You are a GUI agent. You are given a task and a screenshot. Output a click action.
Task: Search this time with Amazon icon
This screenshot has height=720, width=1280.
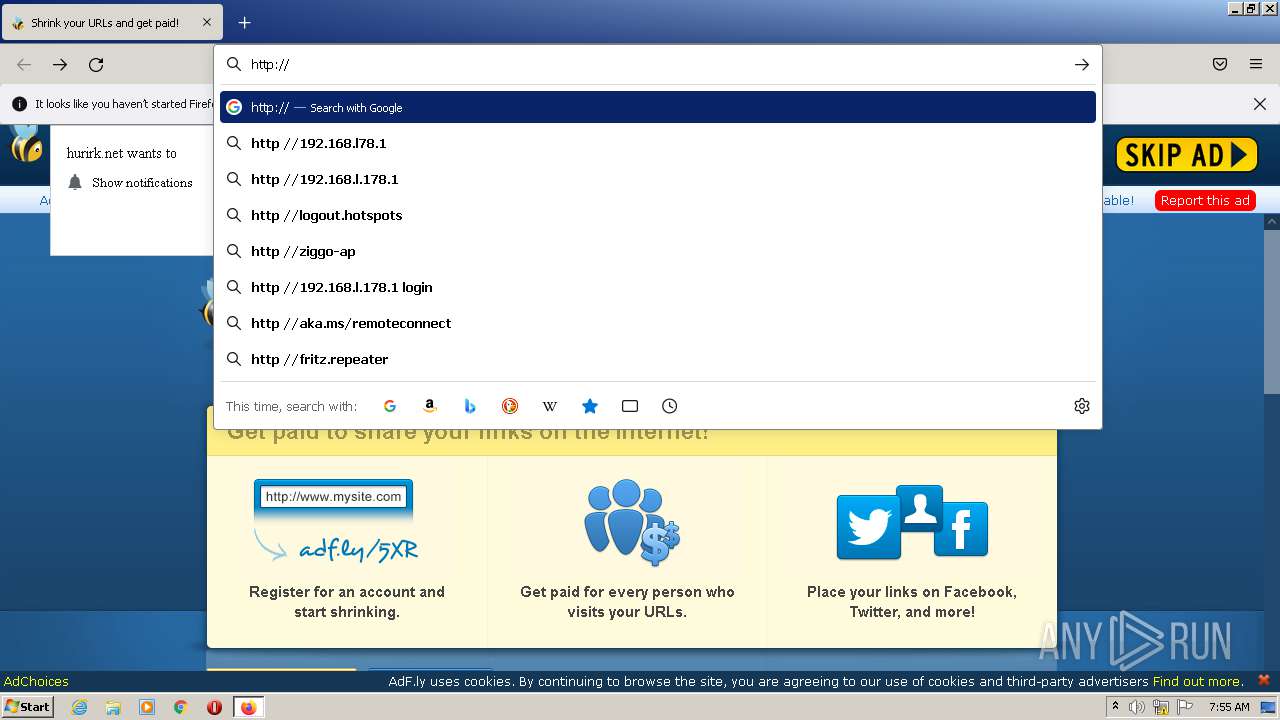tap(430, 406)
